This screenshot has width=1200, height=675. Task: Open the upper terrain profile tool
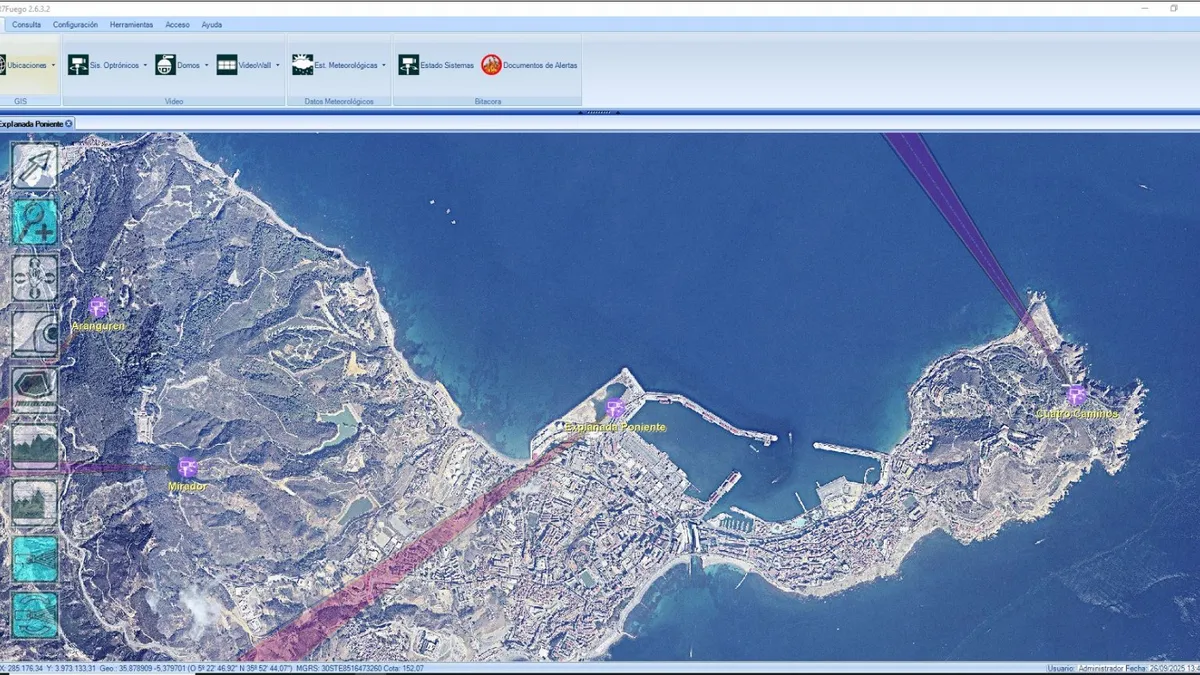point(35,446)
